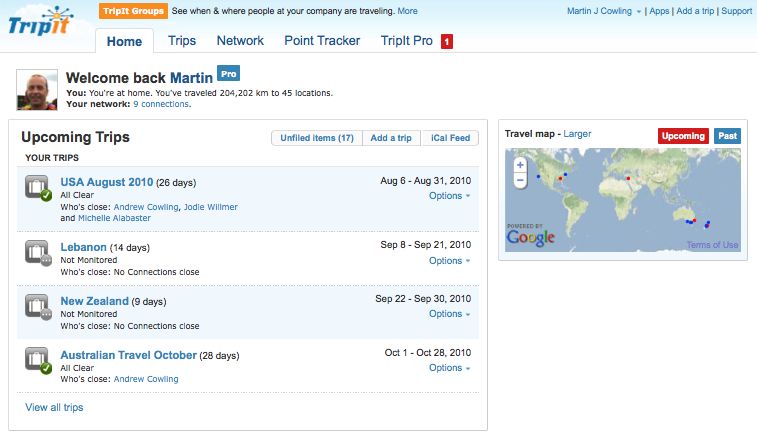Click the YOUR TRIPS label
Image resolution: width=757 pixels, height=438 pixels.
(x=52, y=158)
